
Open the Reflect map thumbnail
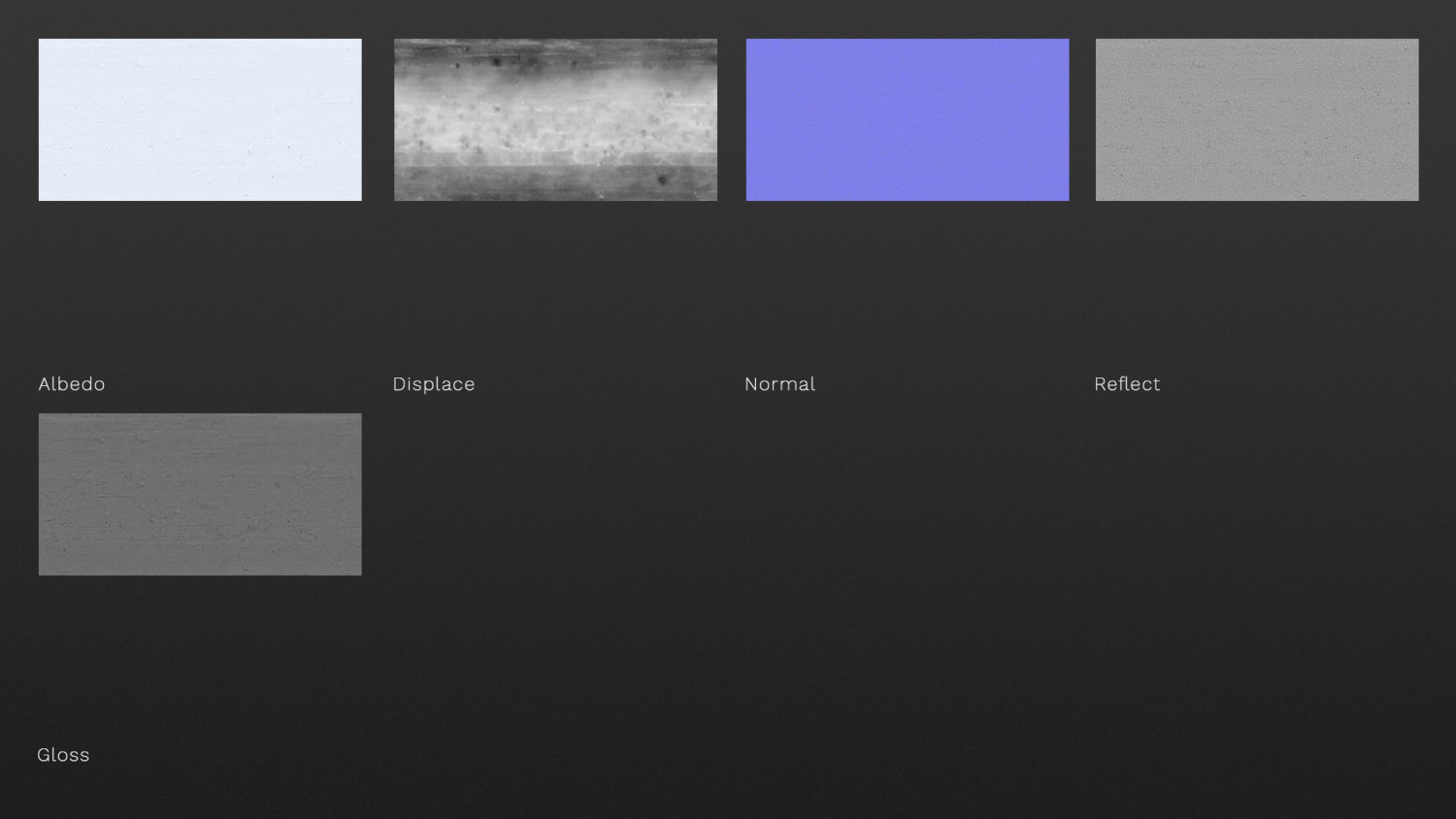coord(1257,119)
